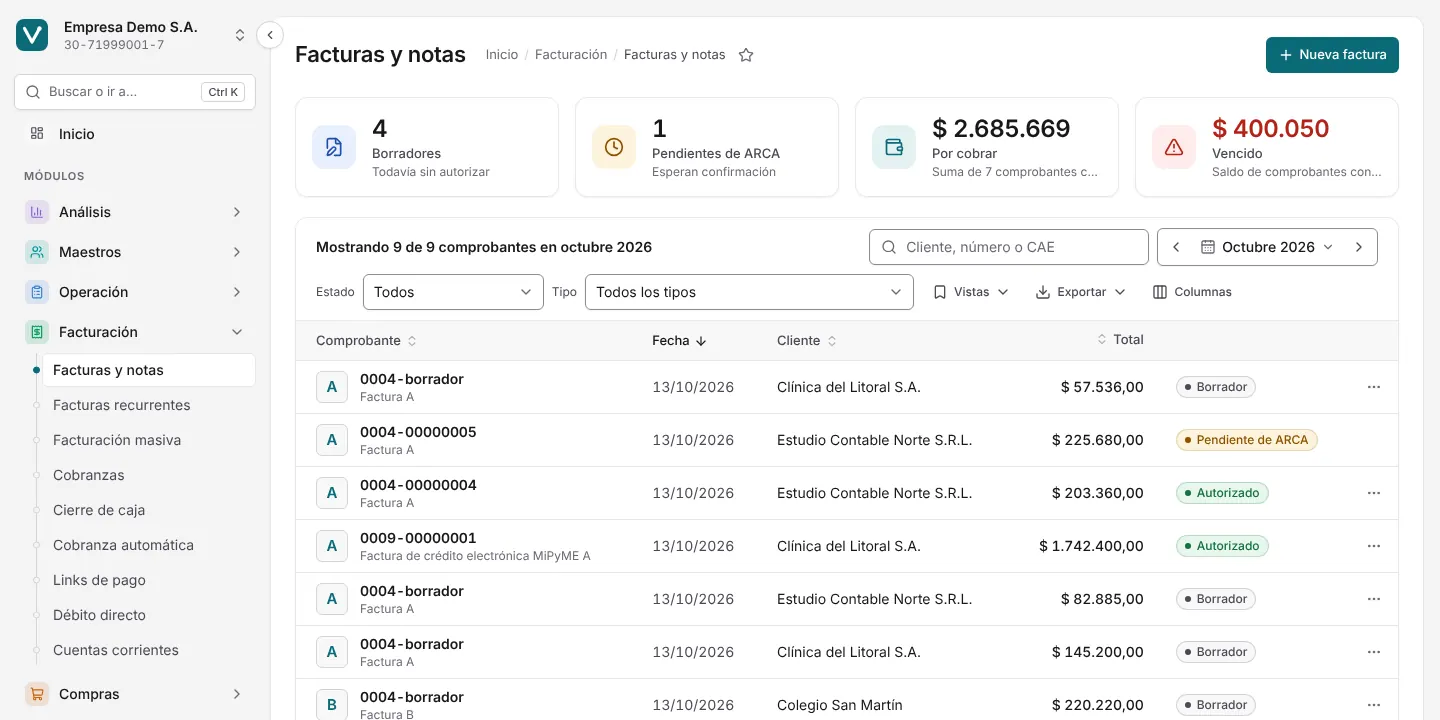Open row actions for $ 57.536,00 invoice
This screenshot has width=1440, height=720.
(1374, 387)
